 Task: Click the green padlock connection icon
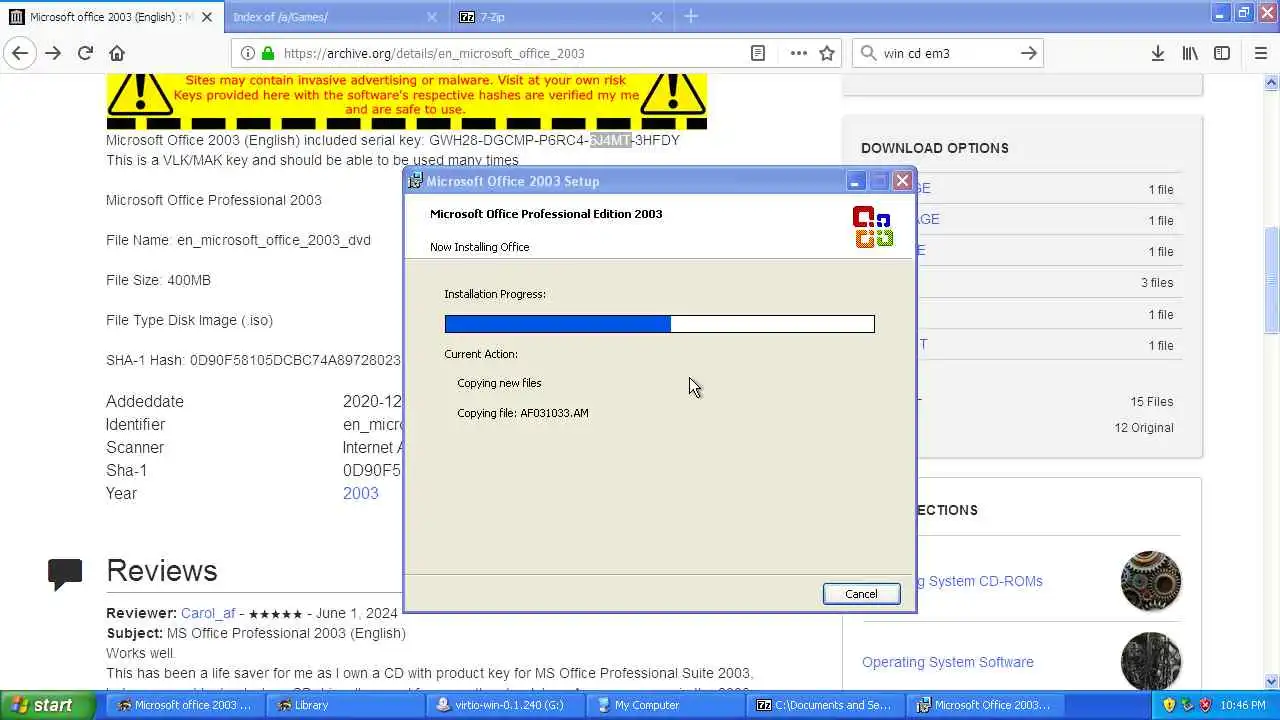tap(268, 53)
